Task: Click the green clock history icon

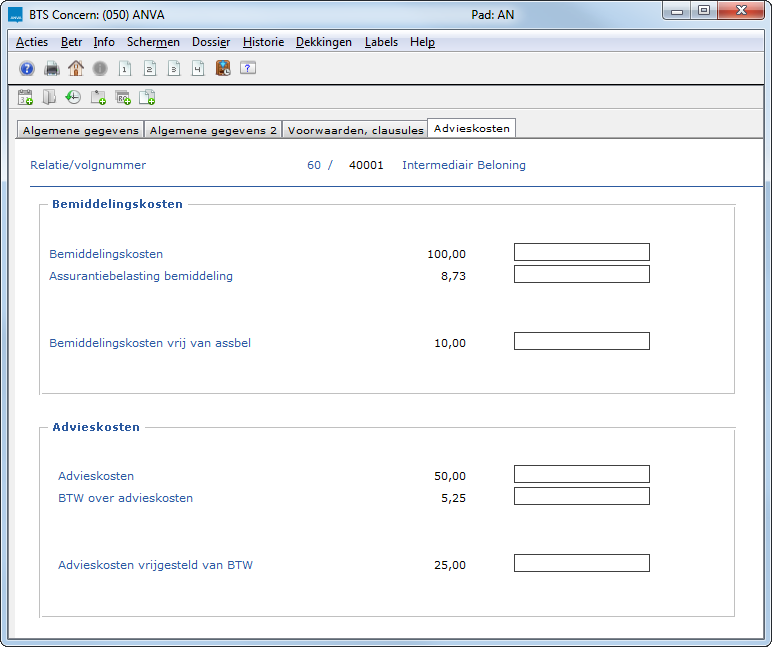Action: tap(74, 97)
